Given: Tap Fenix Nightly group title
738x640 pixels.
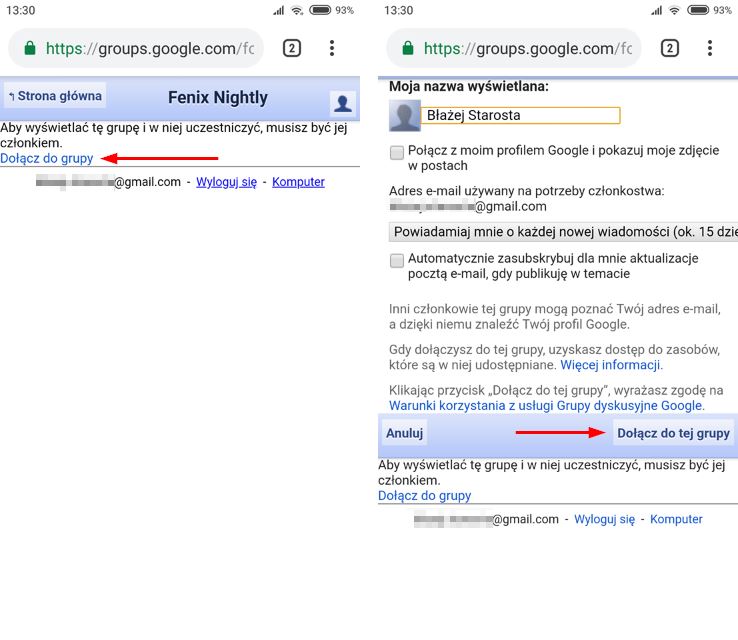Looking at the screenshot, I should coord(218,97).
